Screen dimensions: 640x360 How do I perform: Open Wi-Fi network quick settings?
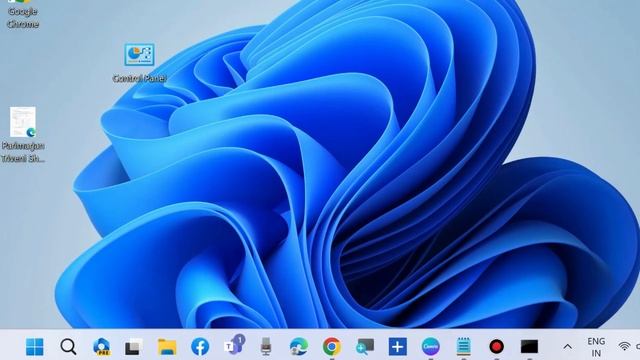[624, 347]
